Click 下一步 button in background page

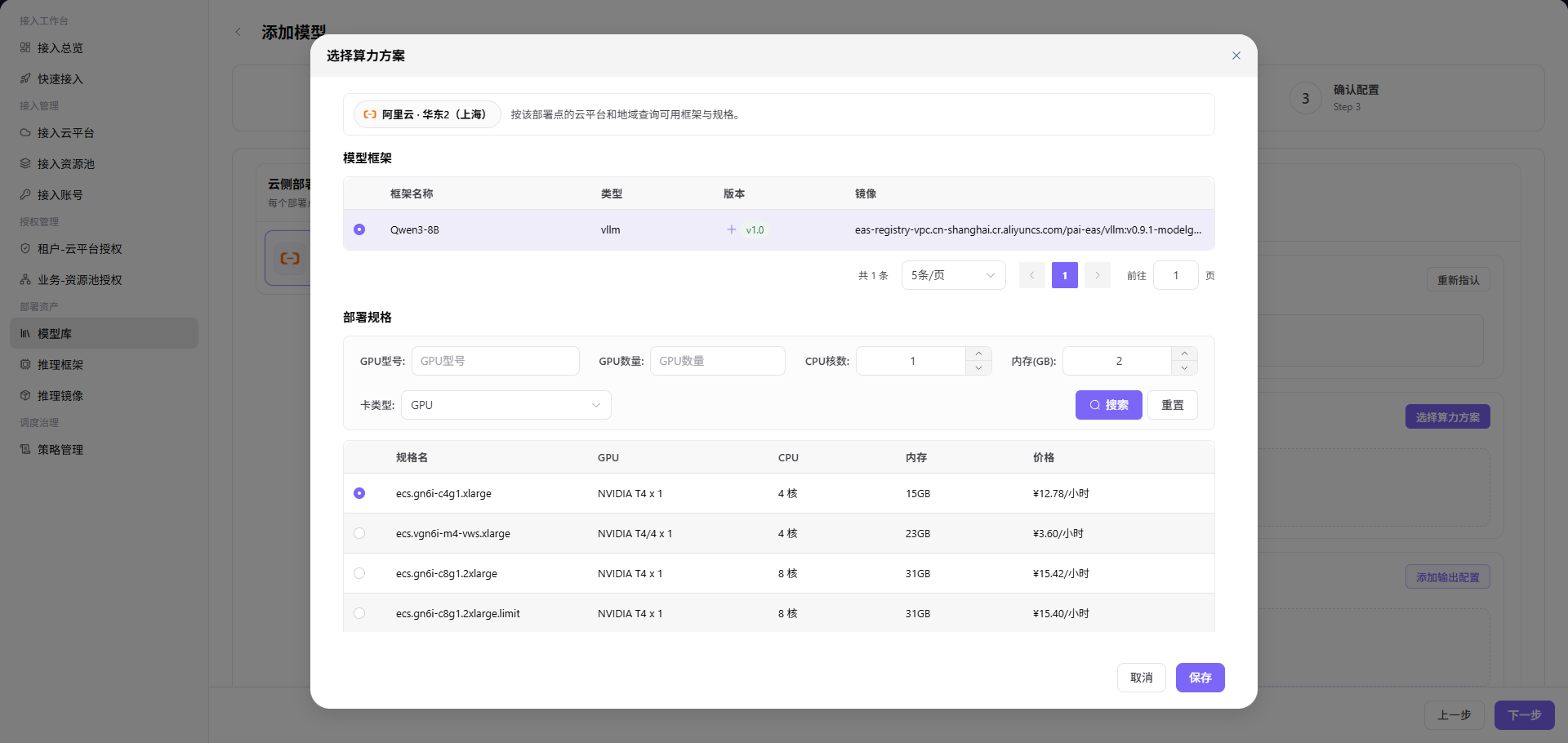(x=1525, y=715)
